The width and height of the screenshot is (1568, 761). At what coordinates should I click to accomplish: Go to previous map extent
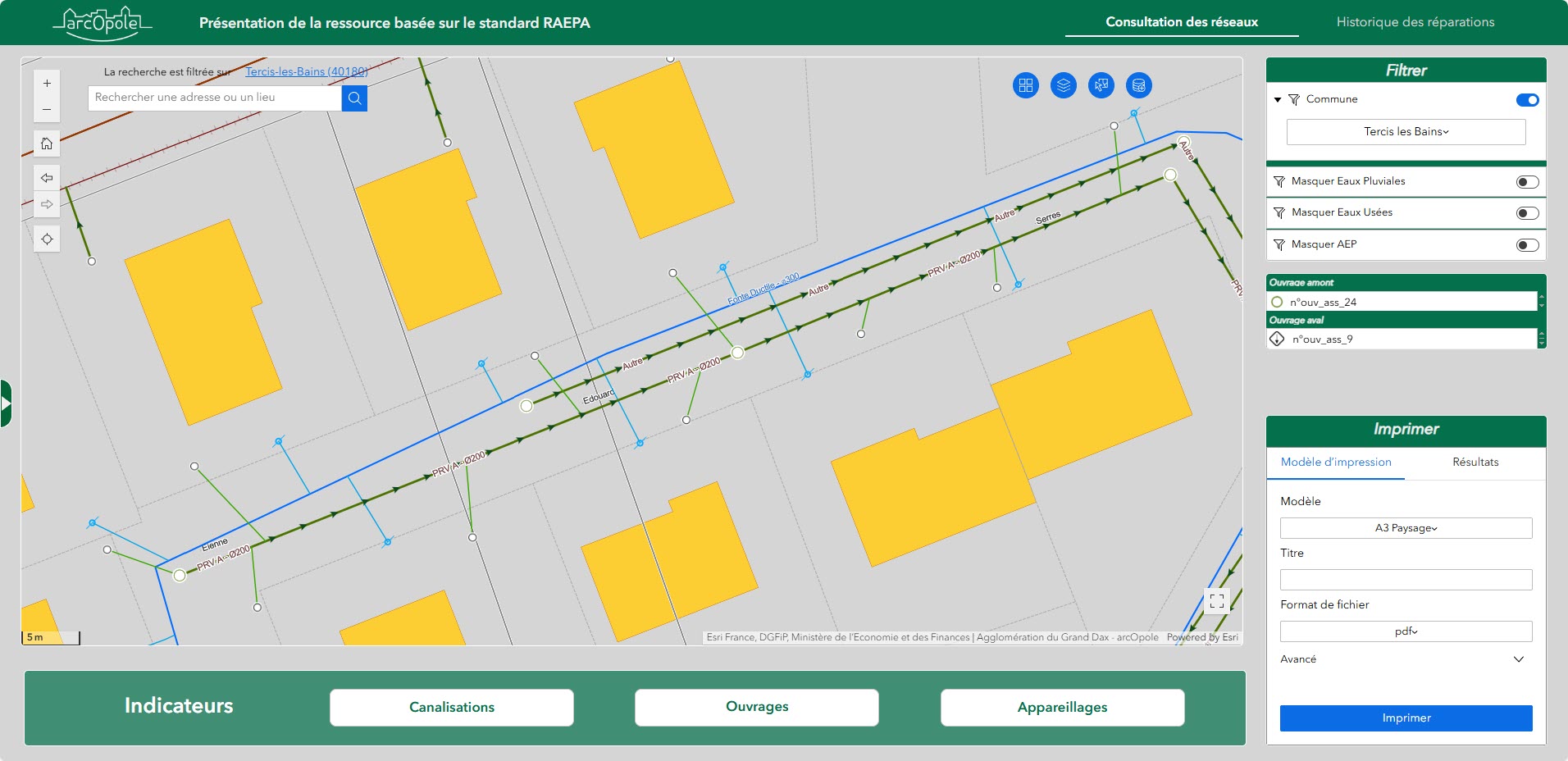coord(47,178)
